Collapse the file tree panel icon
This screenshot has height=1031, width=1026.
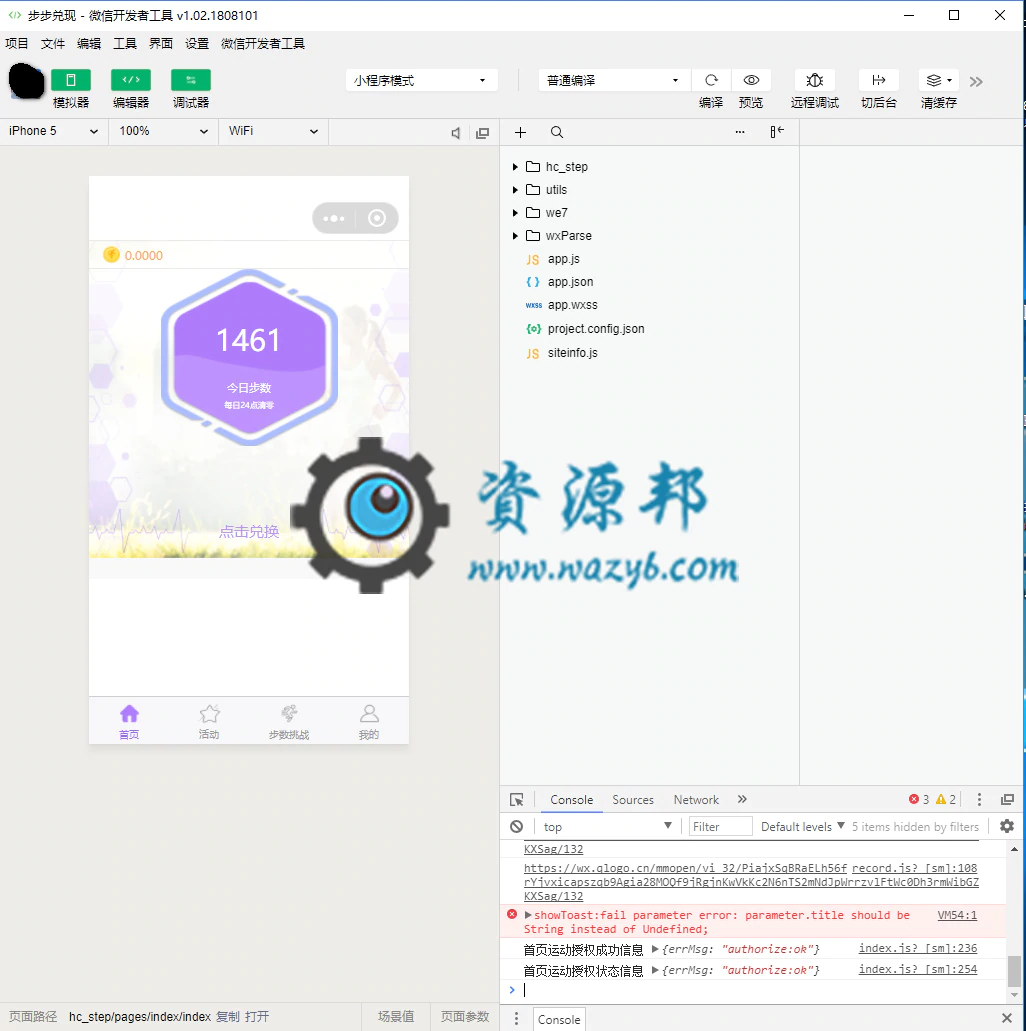click(777, 132)
